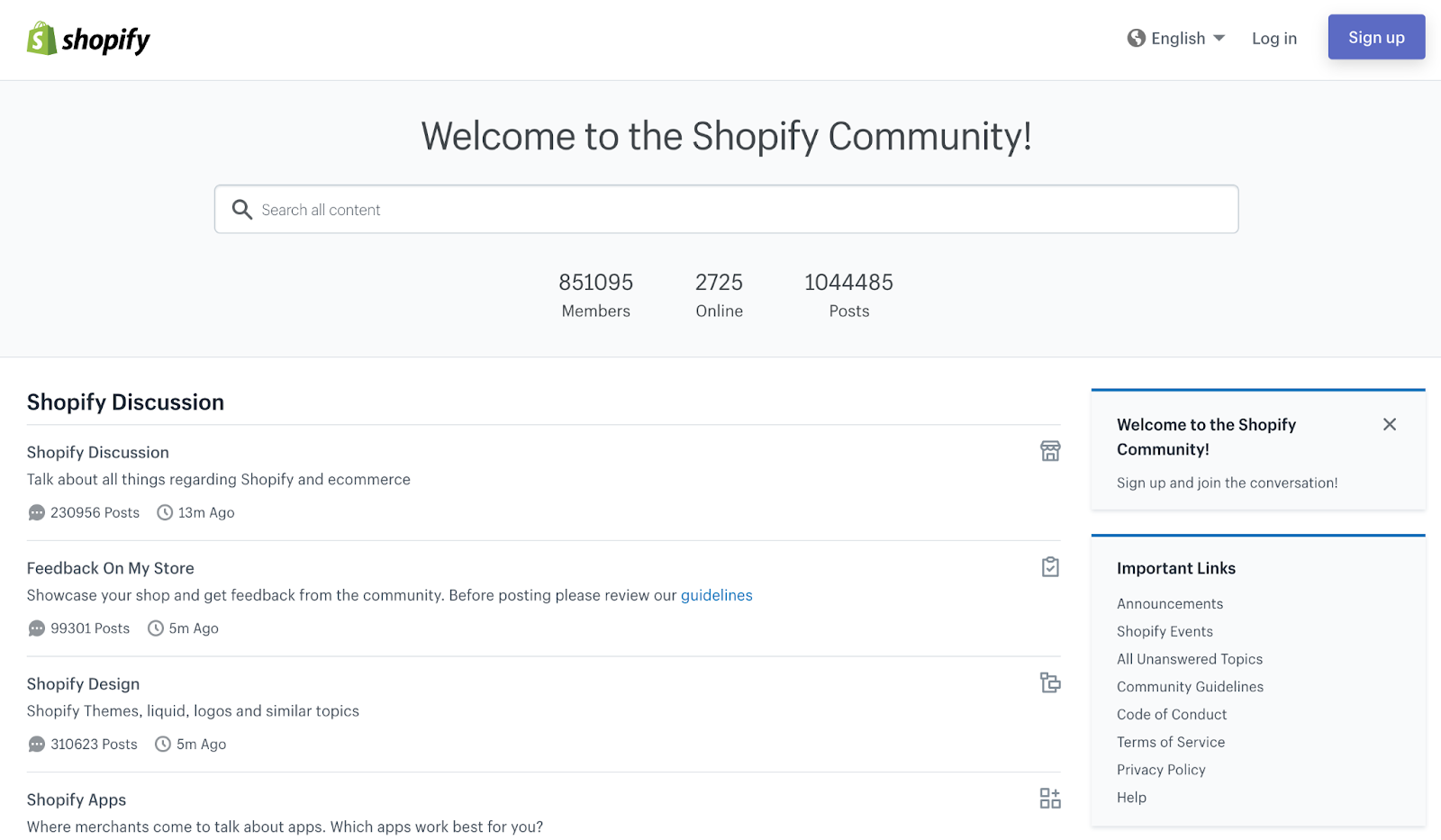Screen dimensions: 1441x840
Task: Open Shopify Events from Important Links
Action: click(1164, 630)
